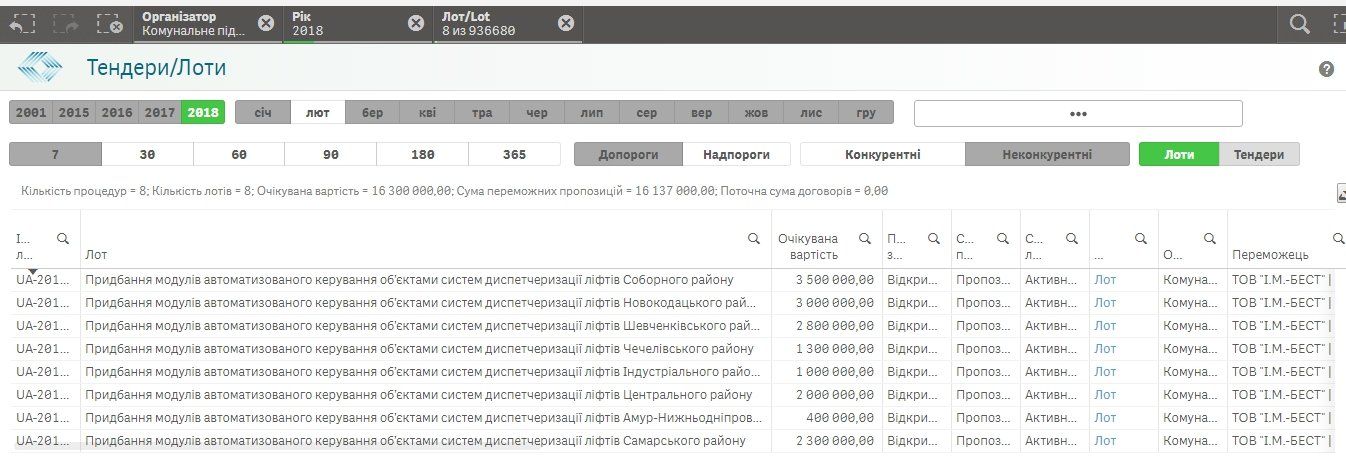Select the Надпороги filter
This screenshot has width=1346, height=473.
pos(736,155)
